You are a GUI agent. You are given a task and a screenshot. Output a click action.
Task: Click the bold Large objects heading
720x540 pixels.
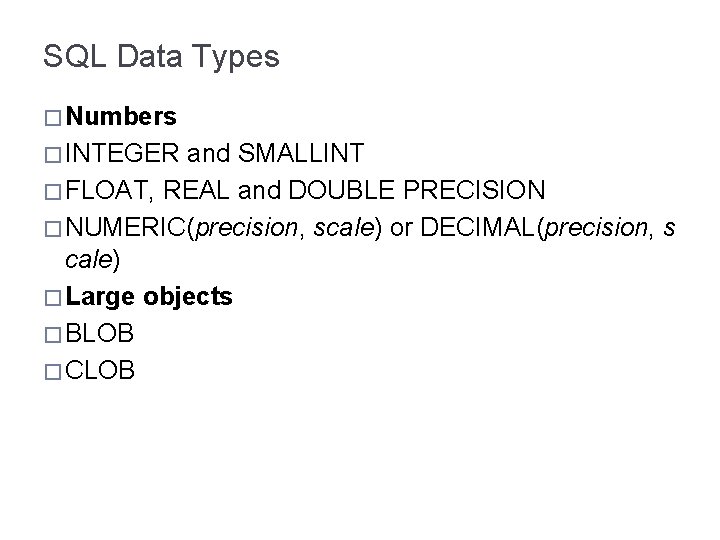click(x=148, y=298)
